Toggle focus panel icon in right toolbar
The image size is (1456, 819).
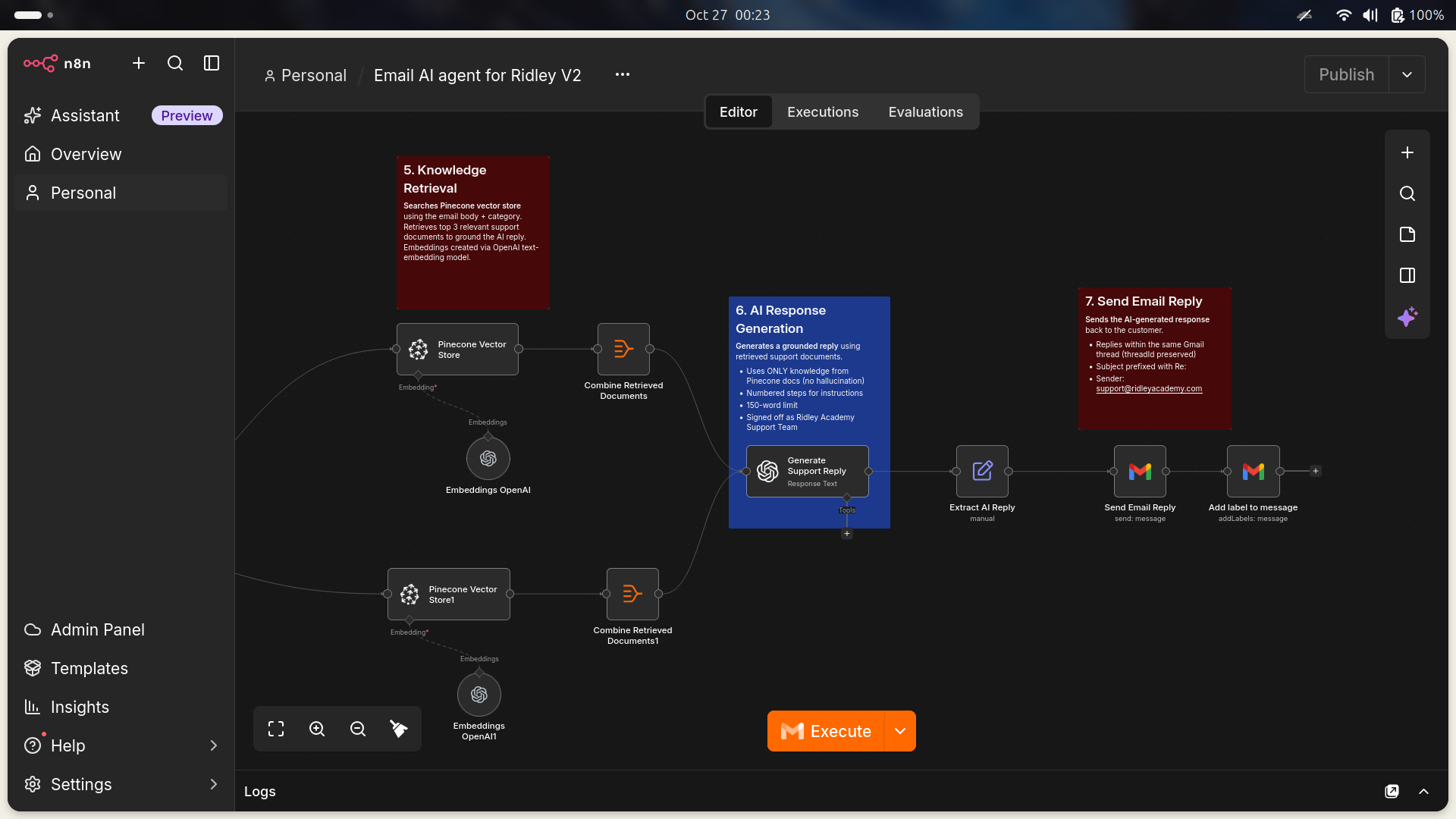[x=1407, y=275]
